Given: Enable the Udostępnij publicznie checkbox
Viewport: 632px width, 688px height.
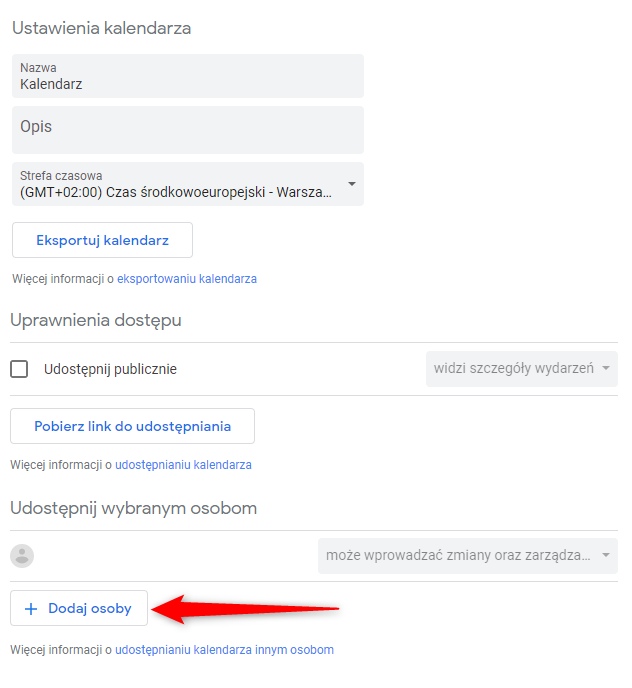Looking at the screenshot, I should [19, 369].
